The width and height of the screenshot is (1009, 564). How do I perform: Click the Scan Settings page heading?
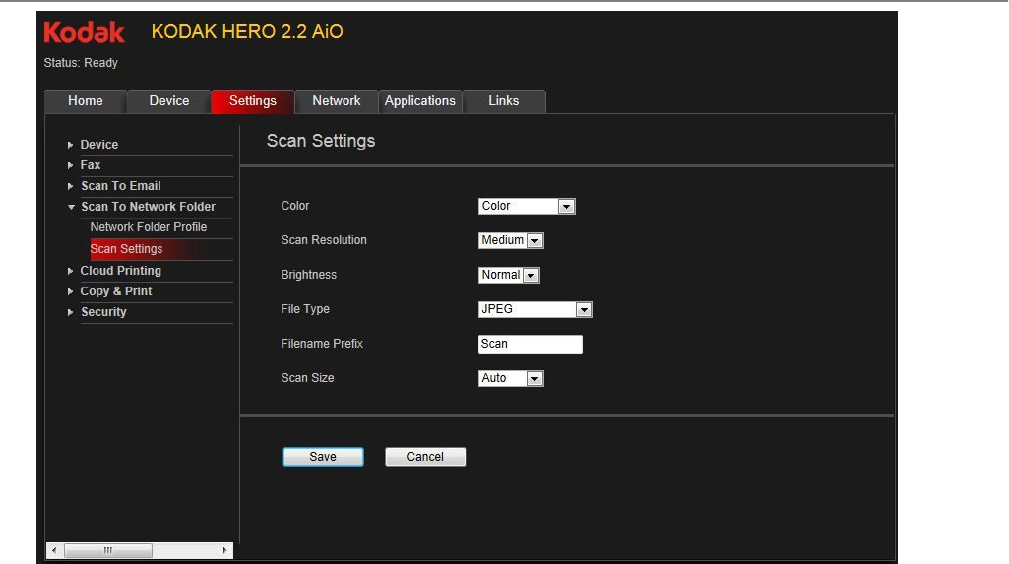320,141
